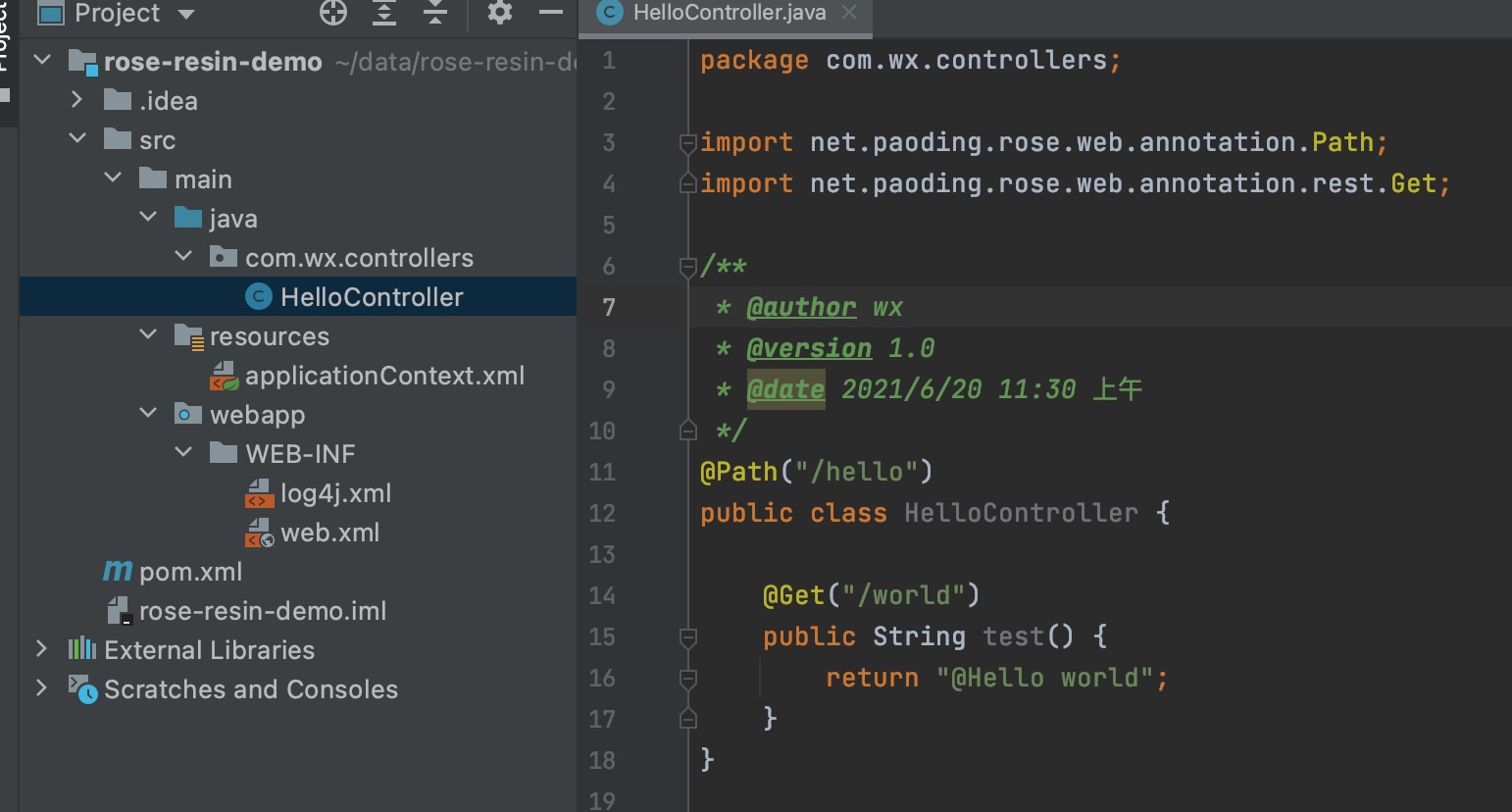Open Project panel settings gear
The image size is (1512, 812).
[x=500, y=13]
